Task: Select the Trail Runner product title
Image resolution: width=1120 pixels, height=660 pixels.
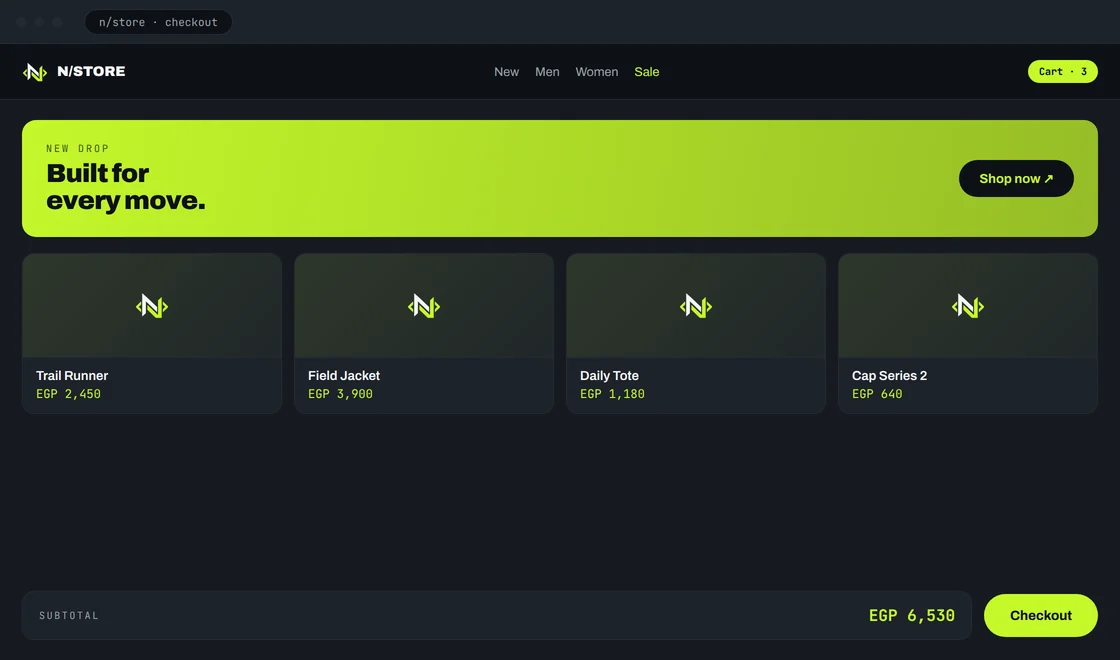Action: coord(72,376)
